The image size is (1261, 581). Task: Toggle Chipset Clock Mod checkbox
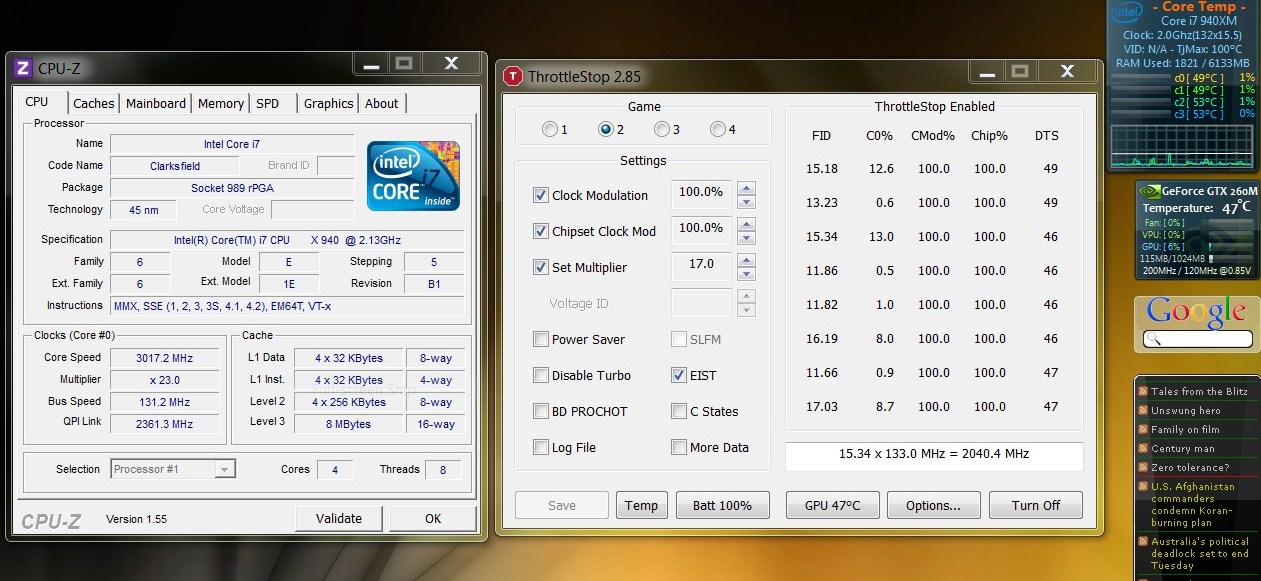[541, 231]
